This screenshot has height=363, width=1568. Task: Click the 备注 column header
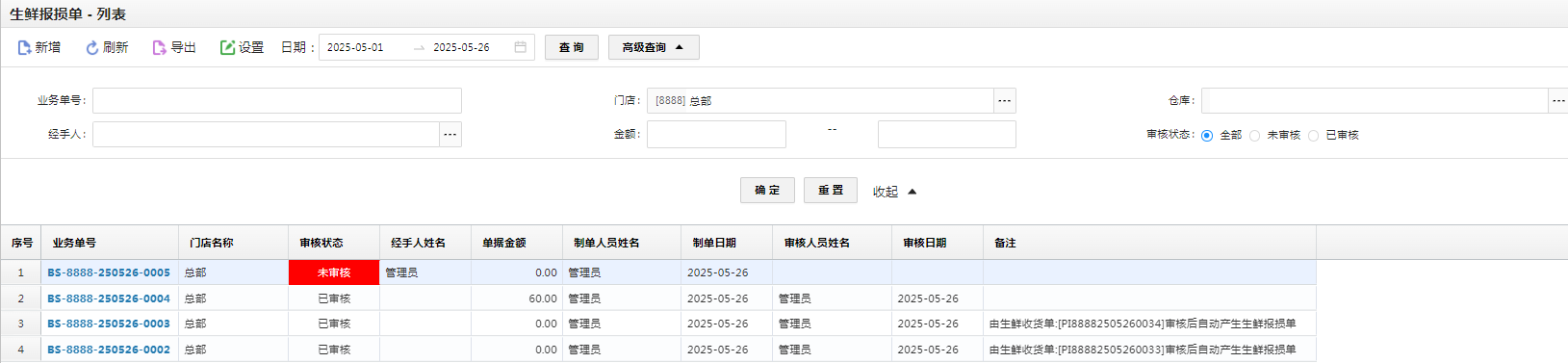pyautogui.click(x=1150, y=243)
